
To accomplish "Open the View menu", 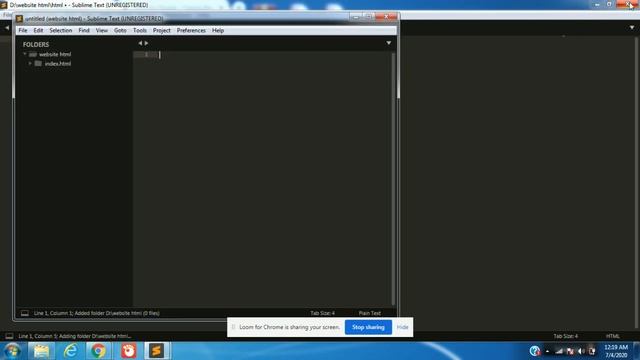I will [102, 31].
